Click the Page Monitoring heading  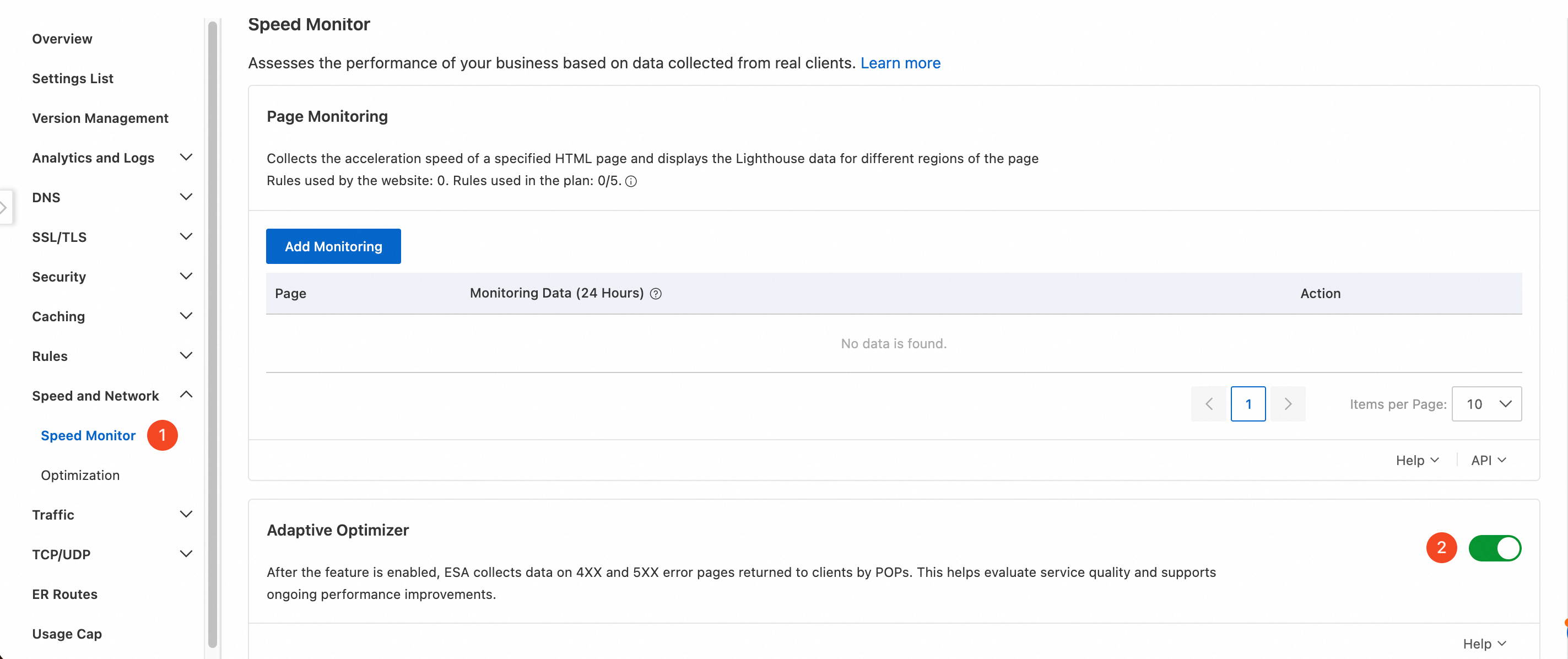click(x=327, y=116)
